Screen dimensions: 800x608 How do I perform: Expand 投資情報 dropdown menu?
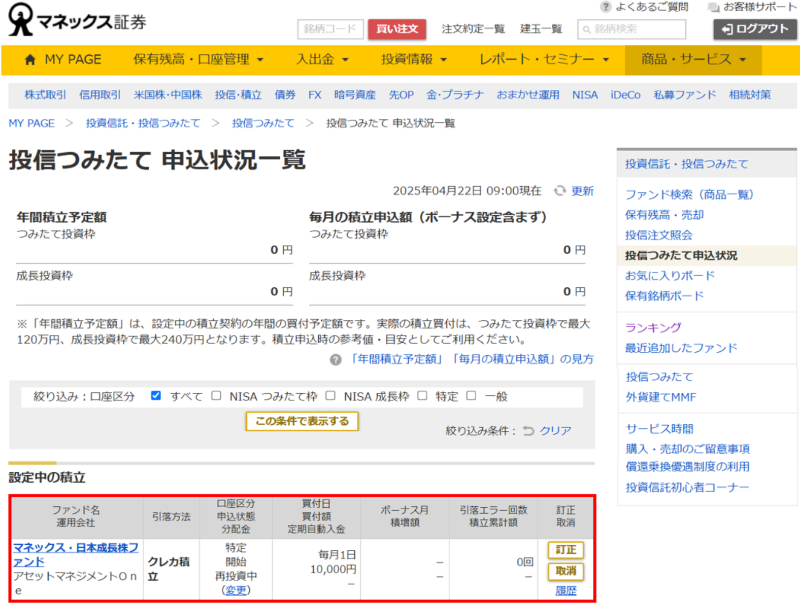(414, 60)
